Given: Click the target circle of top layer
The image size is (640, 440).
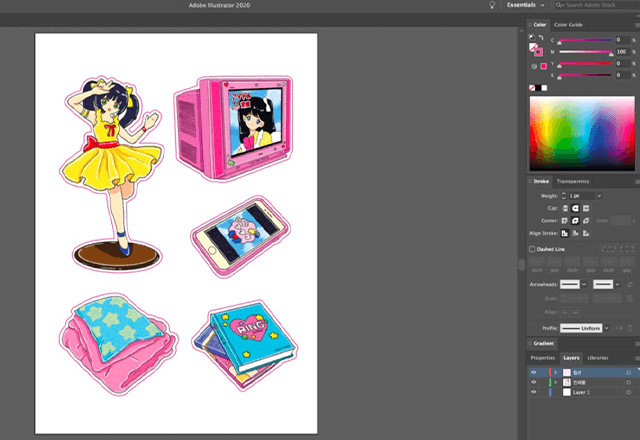Looking at the screenshot, I should (628, 372).
